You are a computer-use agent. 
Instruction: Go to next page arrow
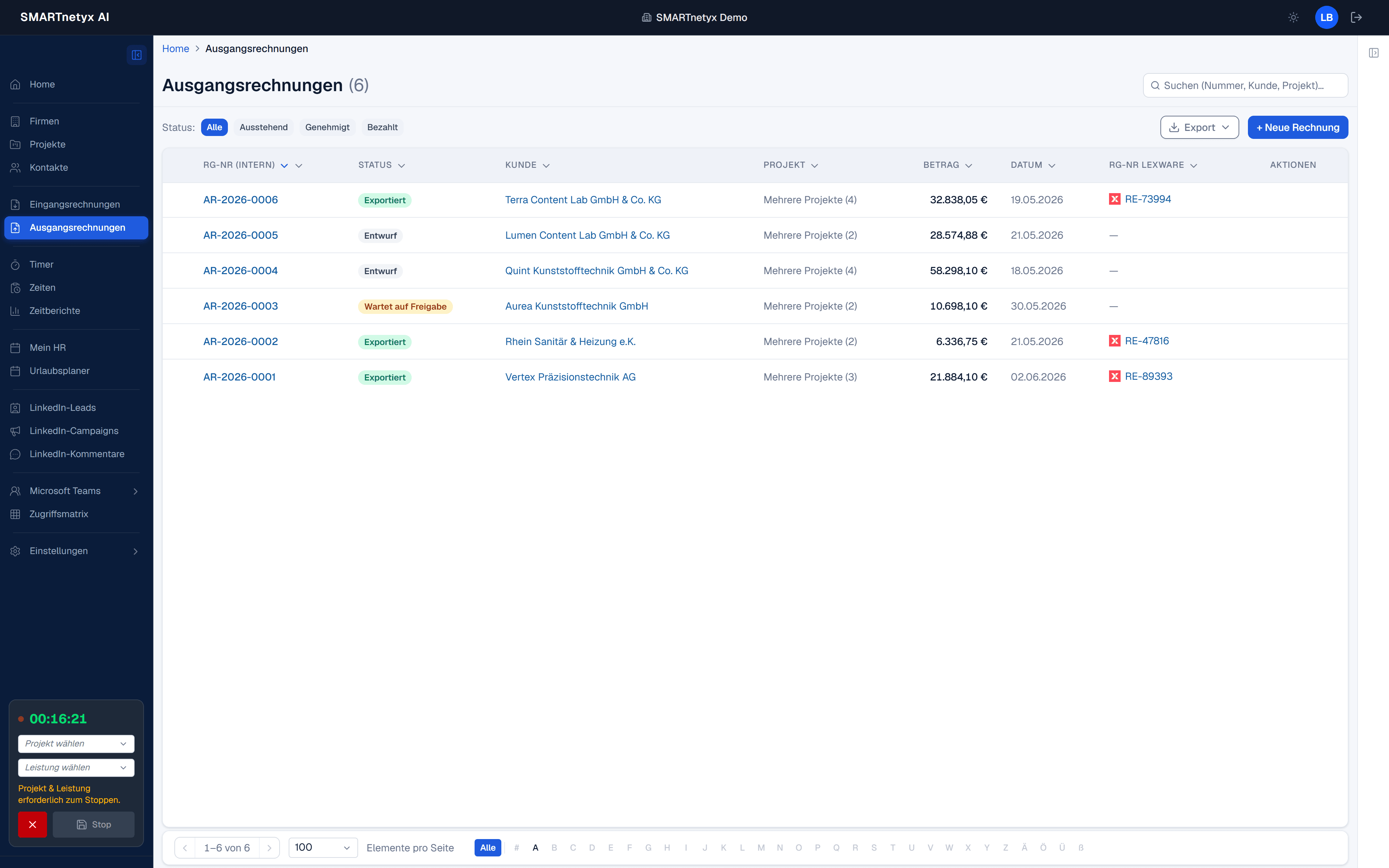tap(269, 848)
